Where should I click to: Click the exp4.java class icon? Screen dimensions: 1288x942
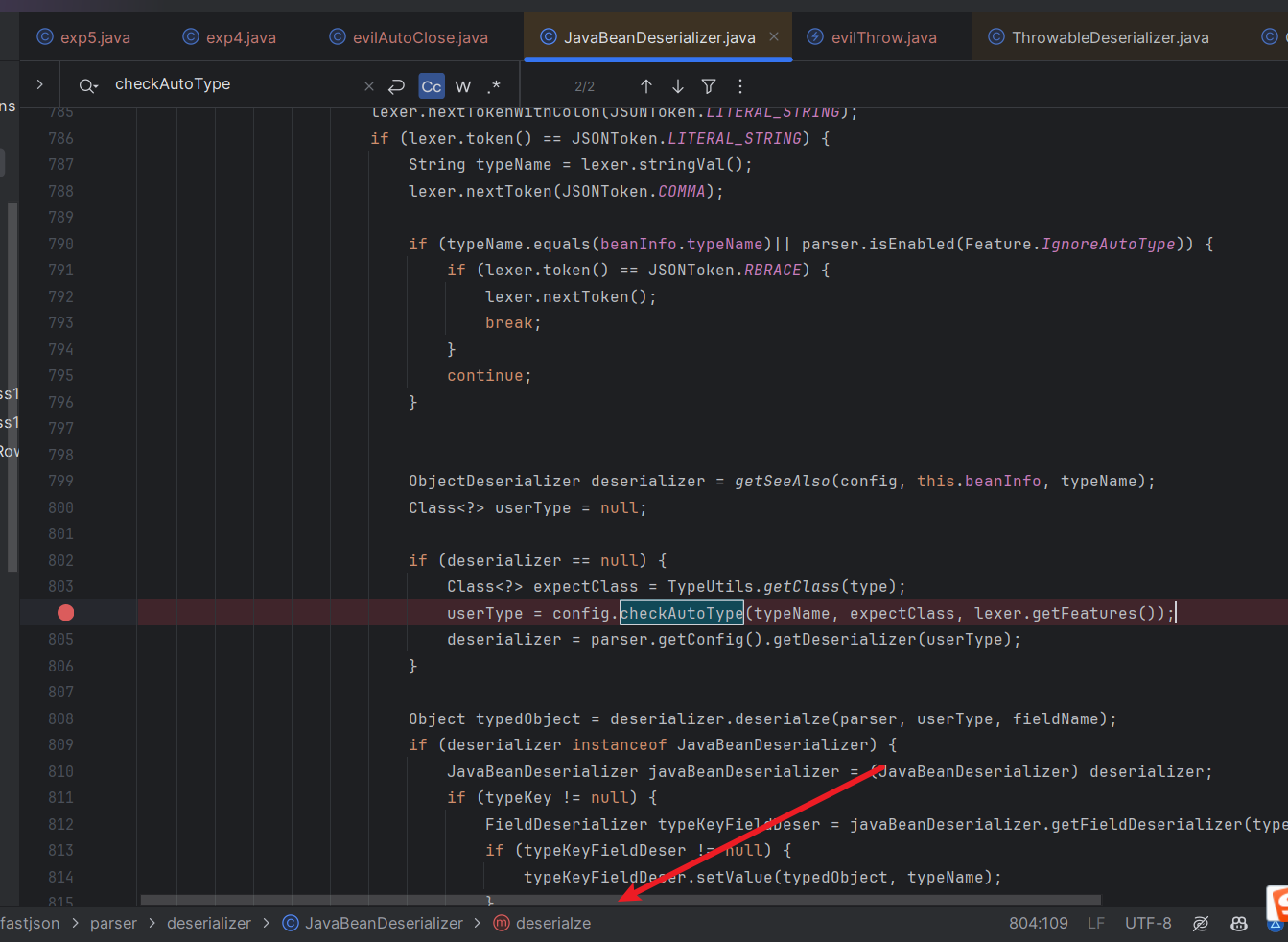click(x=191, y=37)
